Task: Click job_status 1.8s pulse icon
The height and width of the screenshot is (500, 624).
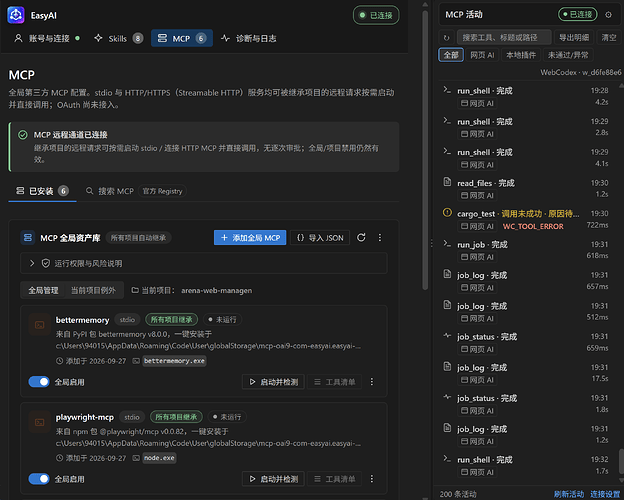Action: click(x=447, y=397)
